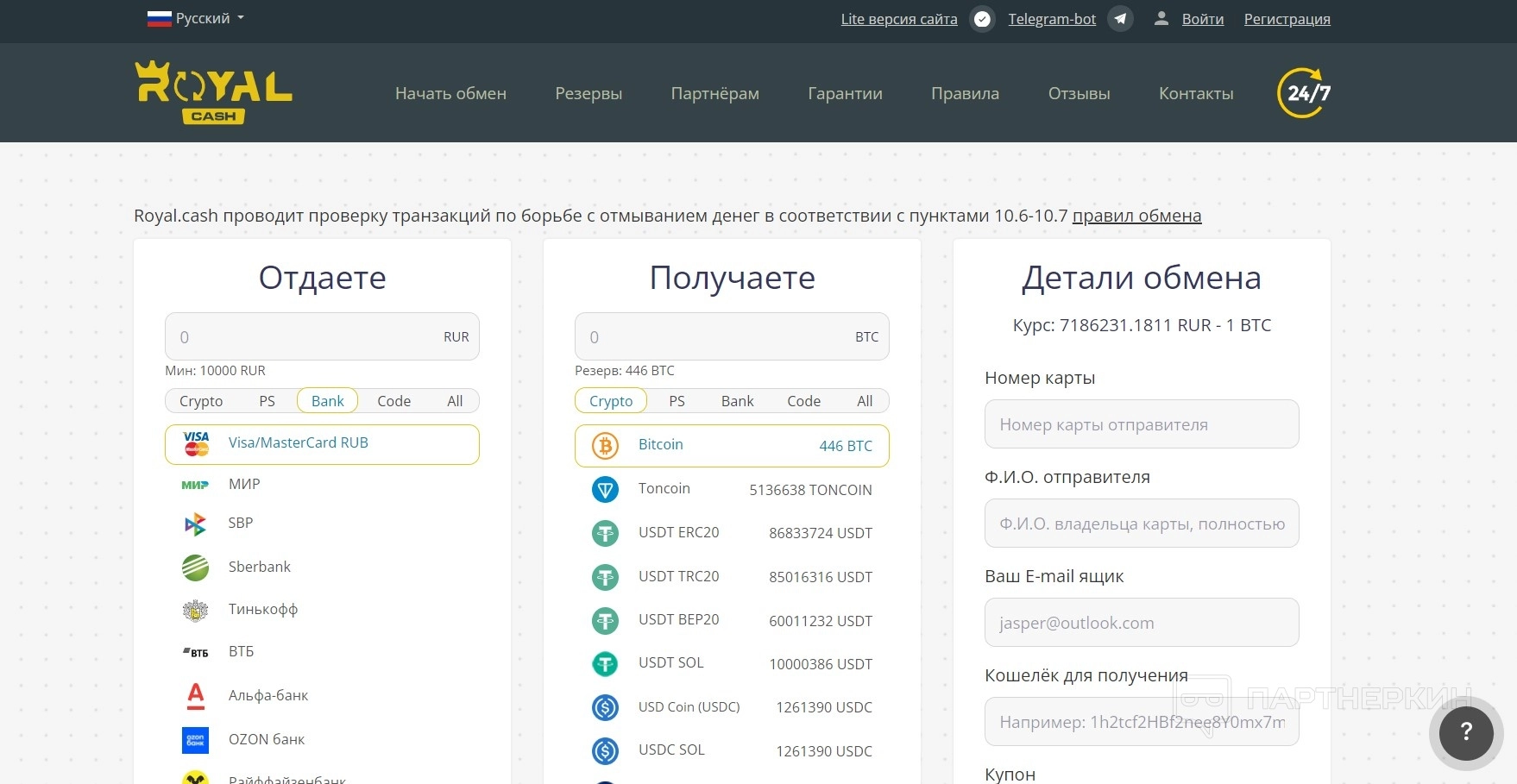Viewport: 1517px width, 784px height.
Task: Click the USDC SOL icon
Action: tap(606, 751)
